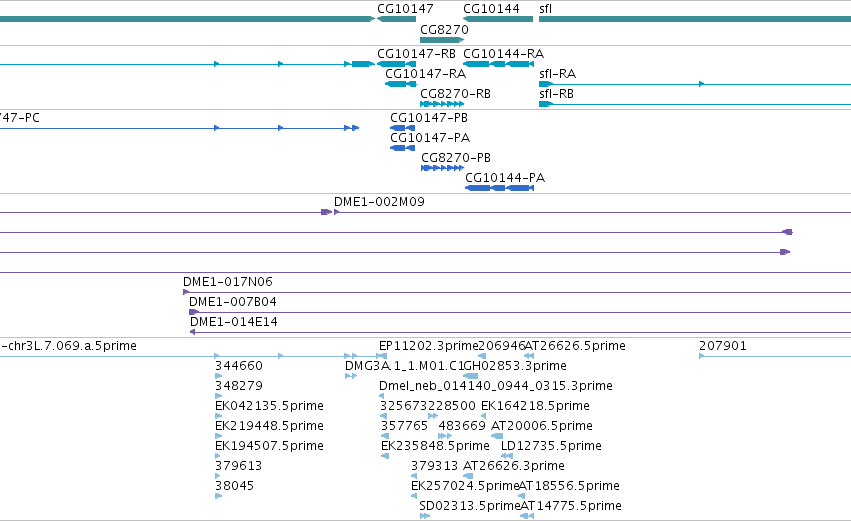Screen dimensions: 851x521
Task: Select feature label 379313
Action: [434, 466]
